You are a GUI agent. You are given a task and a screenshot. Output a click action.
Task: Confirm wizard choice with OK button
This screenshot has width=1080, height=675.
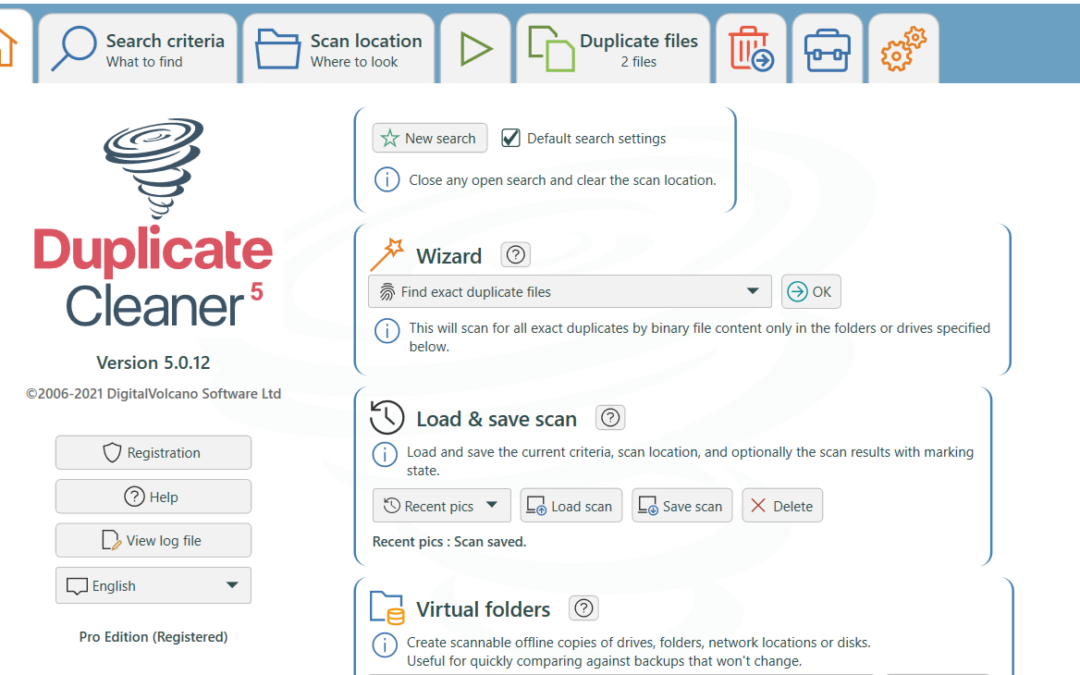pyautogui.click(x=811, y=291)
